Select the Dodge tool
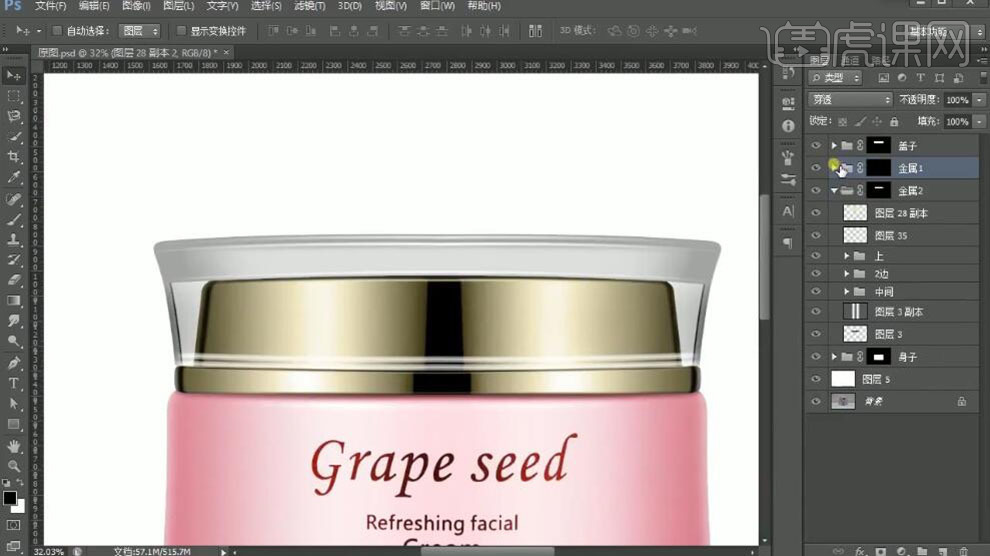Viewport: 990px width, 556px height. (x=13, y=341)
